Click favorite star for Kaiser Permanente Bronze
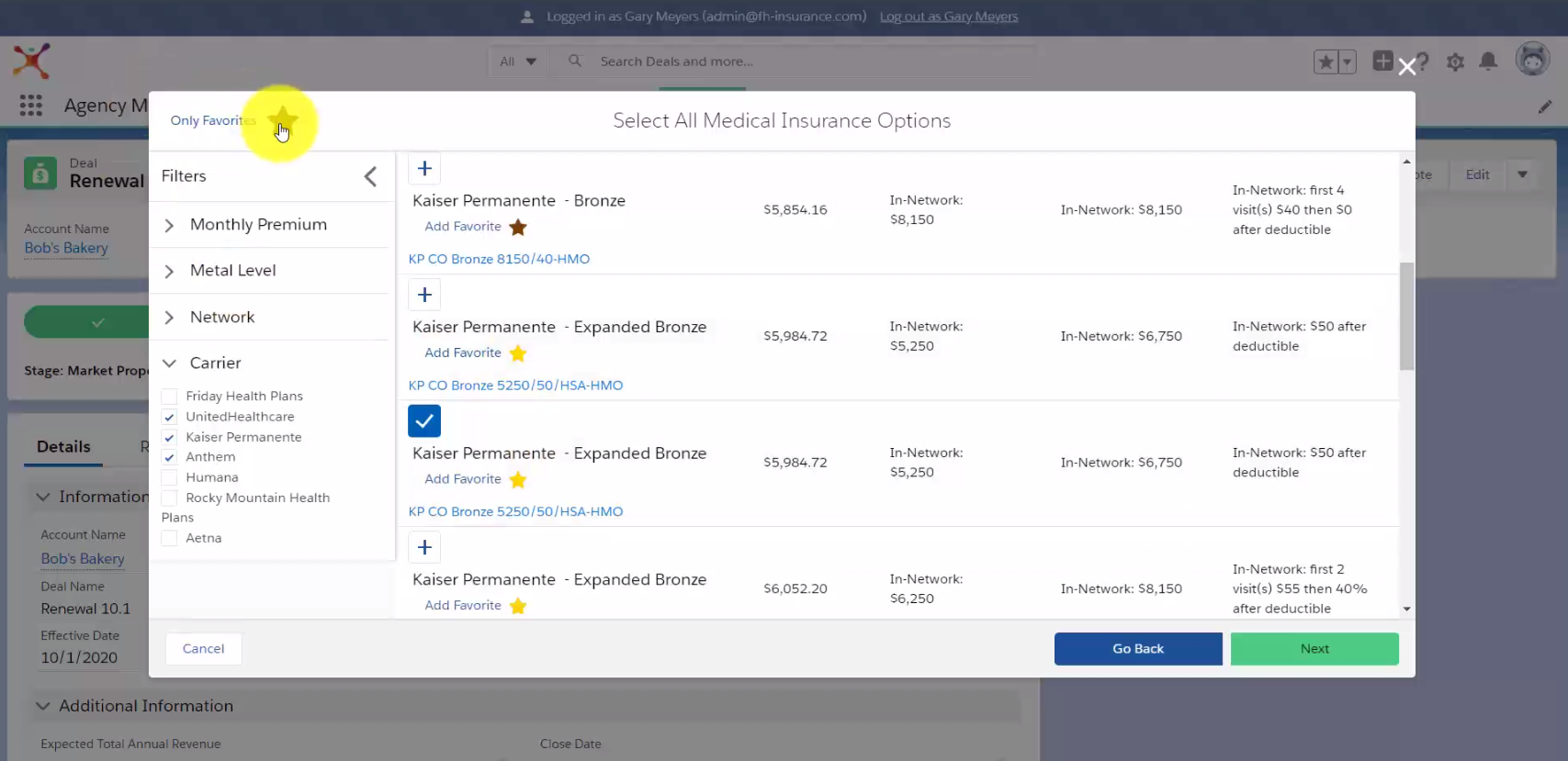Image resolution: width=1568 pixels, height=761 pixels. click(518, 227)
